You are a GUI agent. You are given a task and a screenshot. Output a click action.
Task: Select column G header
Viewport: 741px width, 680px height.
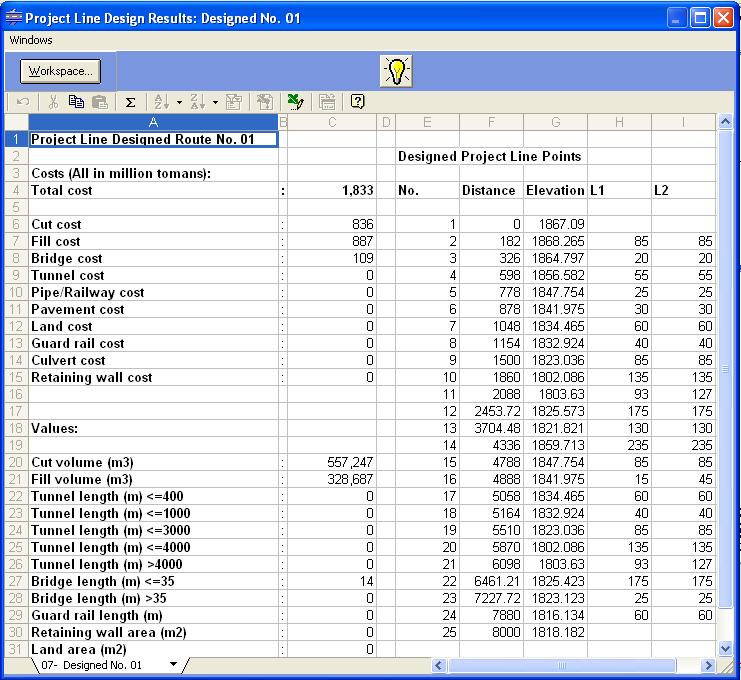click(555, 122)
